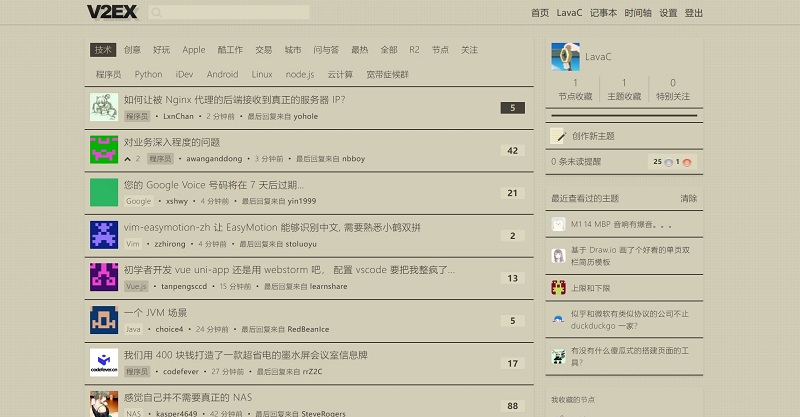Screen dimensions: 800x417
Task: Open the 酷工作 tab
Action: (229, 50)
